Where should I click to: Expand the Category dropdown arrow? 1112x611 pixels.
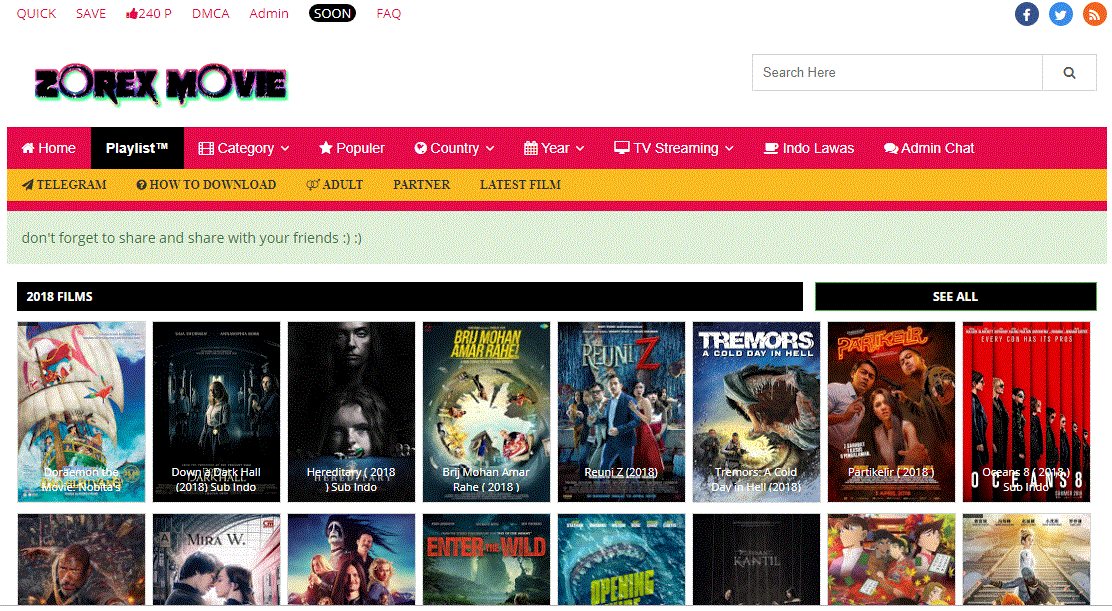click(x=285, y=149)
